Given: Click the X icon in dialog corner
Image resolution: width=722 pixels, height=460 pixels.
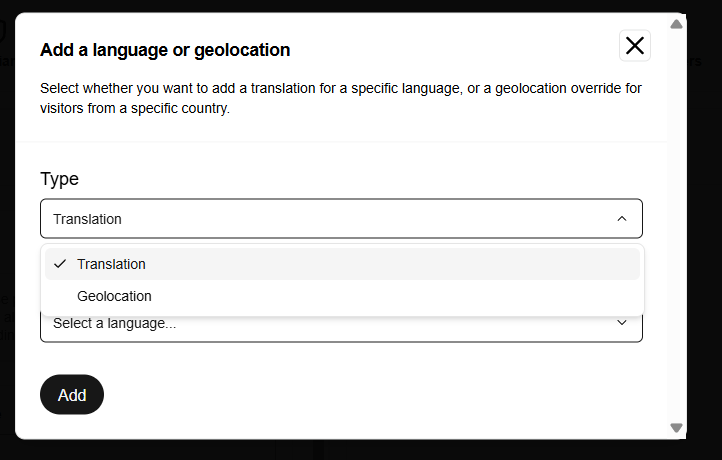Looking at the screenshot, I should tap(635, 46).
